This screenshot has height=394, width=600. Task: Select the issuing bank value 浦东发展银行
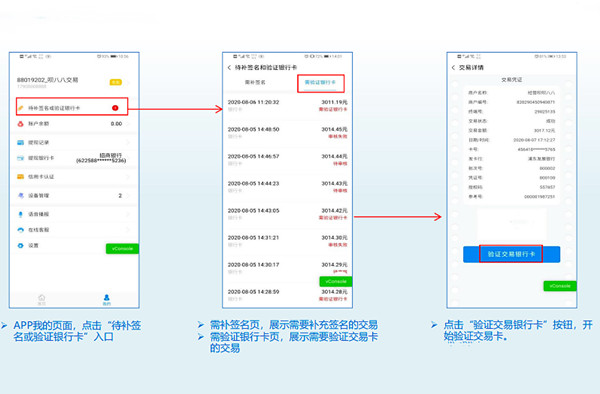541,159
